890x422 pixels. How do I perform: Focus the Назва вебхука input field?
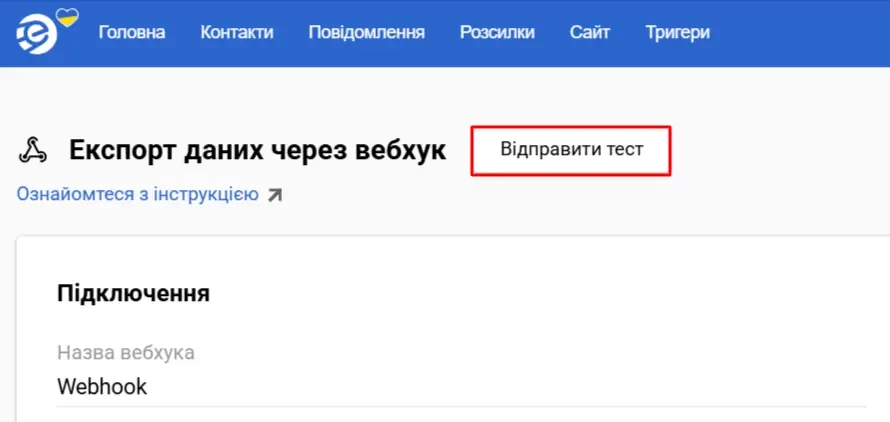[x=461, y=387]
